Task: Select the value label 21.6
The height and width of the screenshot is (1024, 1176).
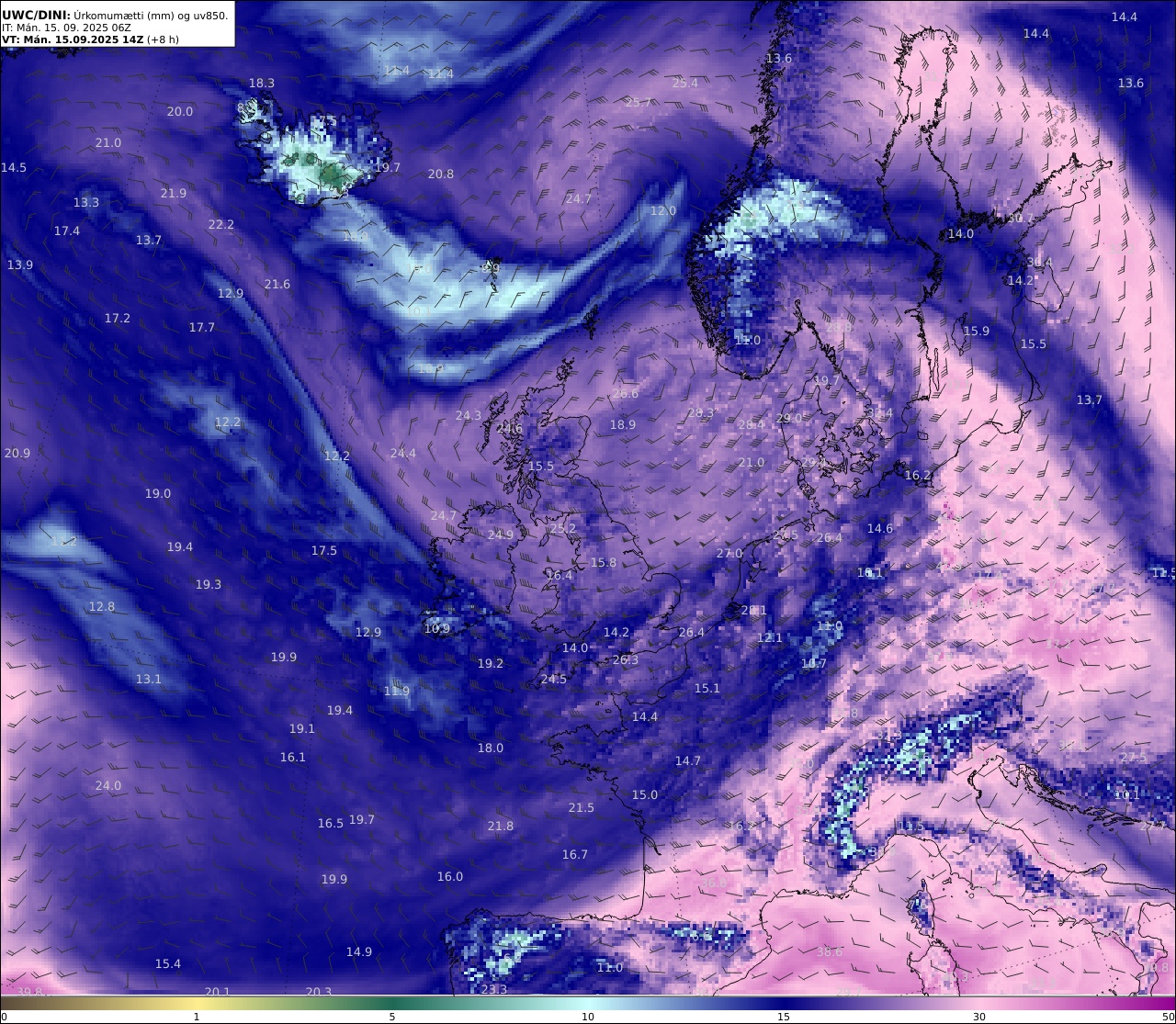Action: (277, 284)
